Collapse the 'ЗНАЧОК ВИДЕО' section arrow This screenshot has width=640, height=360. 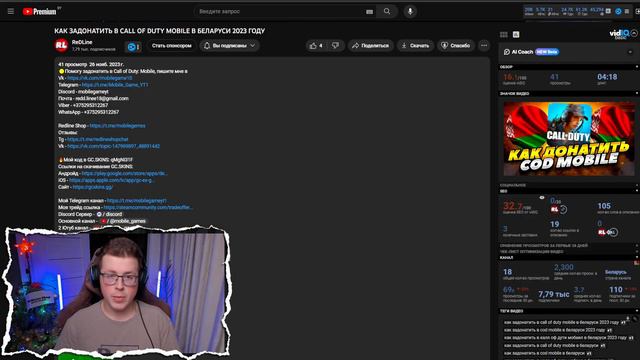point(637,93)
